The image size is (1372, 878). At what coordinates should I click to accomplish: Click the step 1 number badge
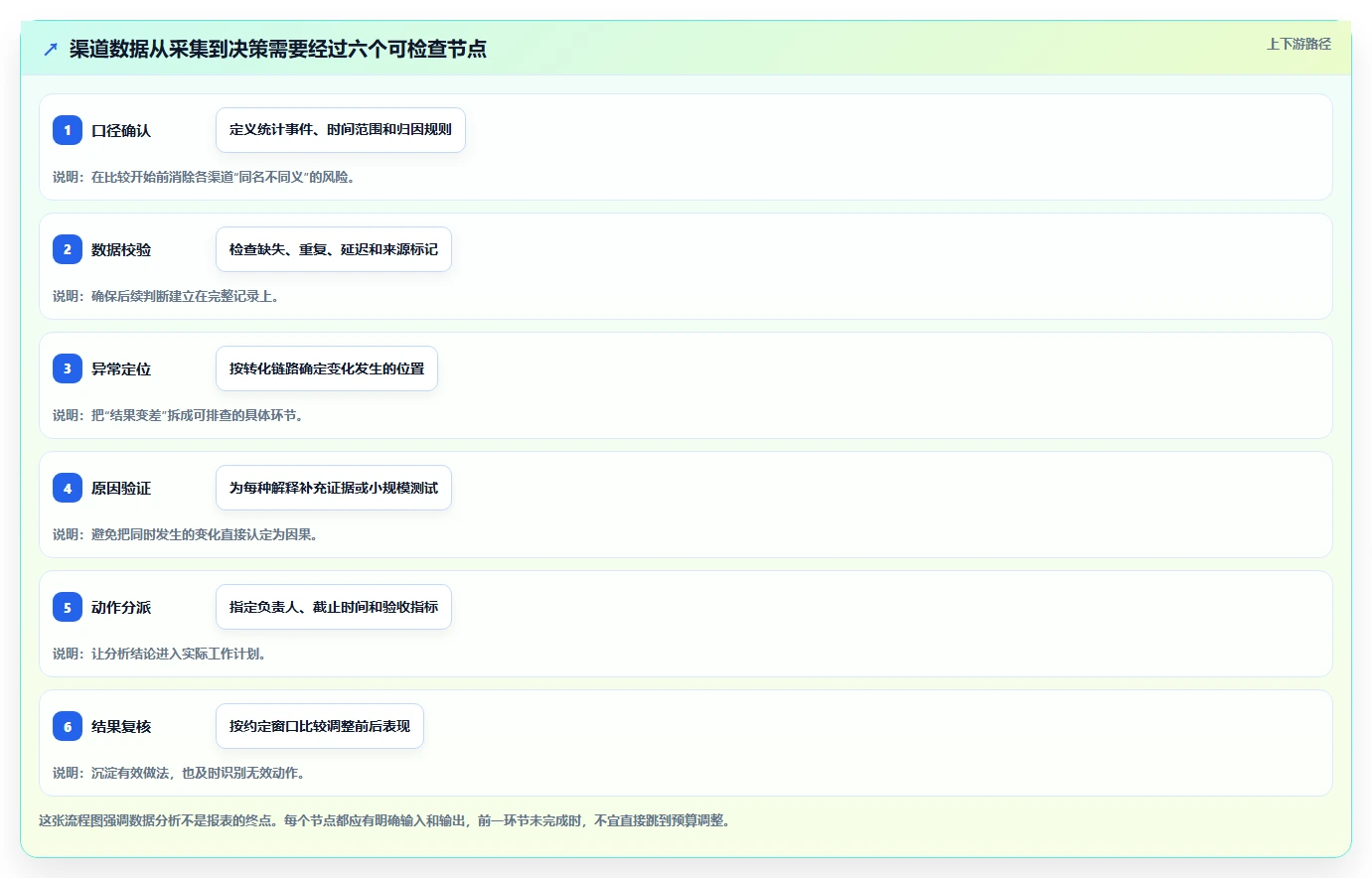pos(68,130)
